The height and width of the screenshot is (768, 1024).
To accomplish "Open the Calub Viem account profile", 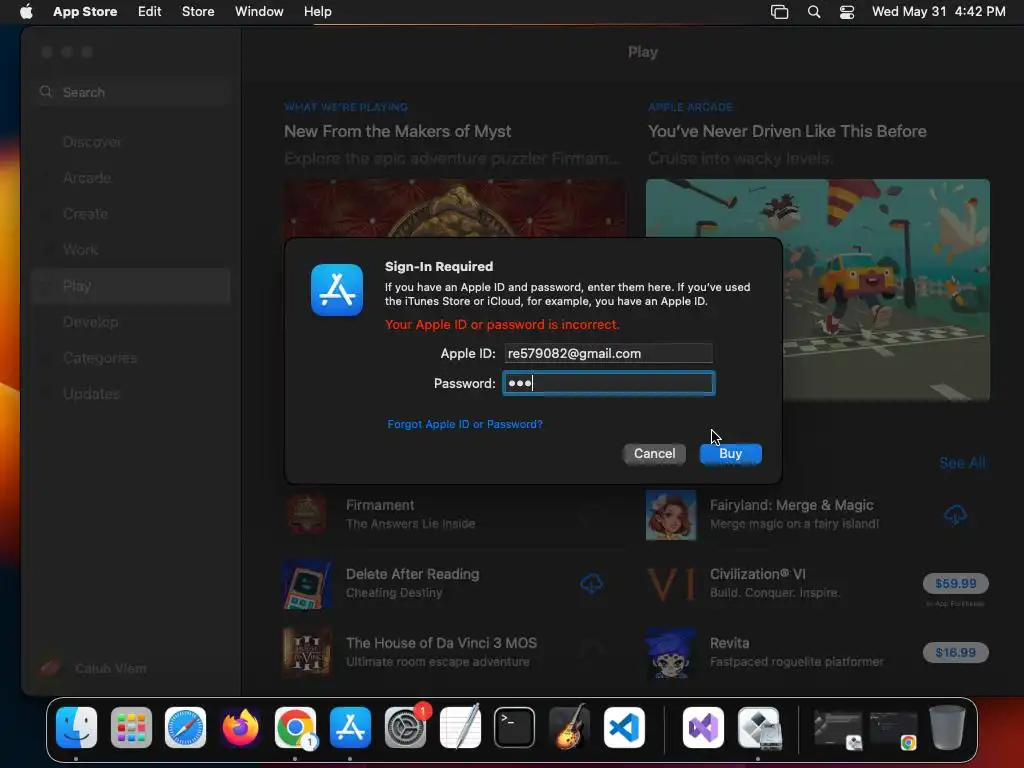I will [x=95, y=668].
